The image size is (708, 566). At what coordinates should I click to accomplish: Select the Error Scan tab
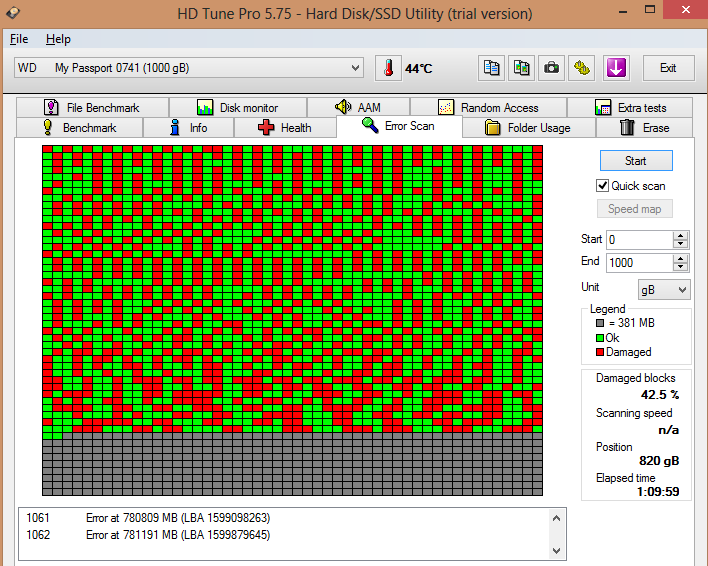(x=399, y=126)
